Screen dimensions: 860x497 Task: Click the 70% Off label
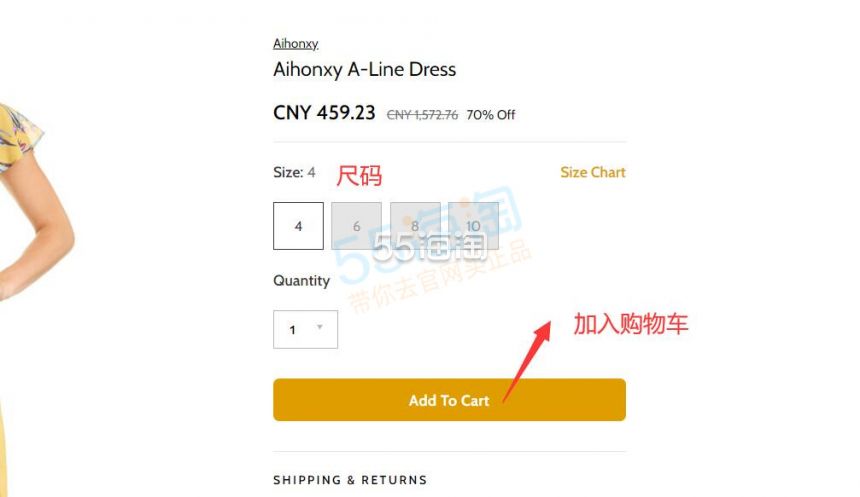pos(490,115)
